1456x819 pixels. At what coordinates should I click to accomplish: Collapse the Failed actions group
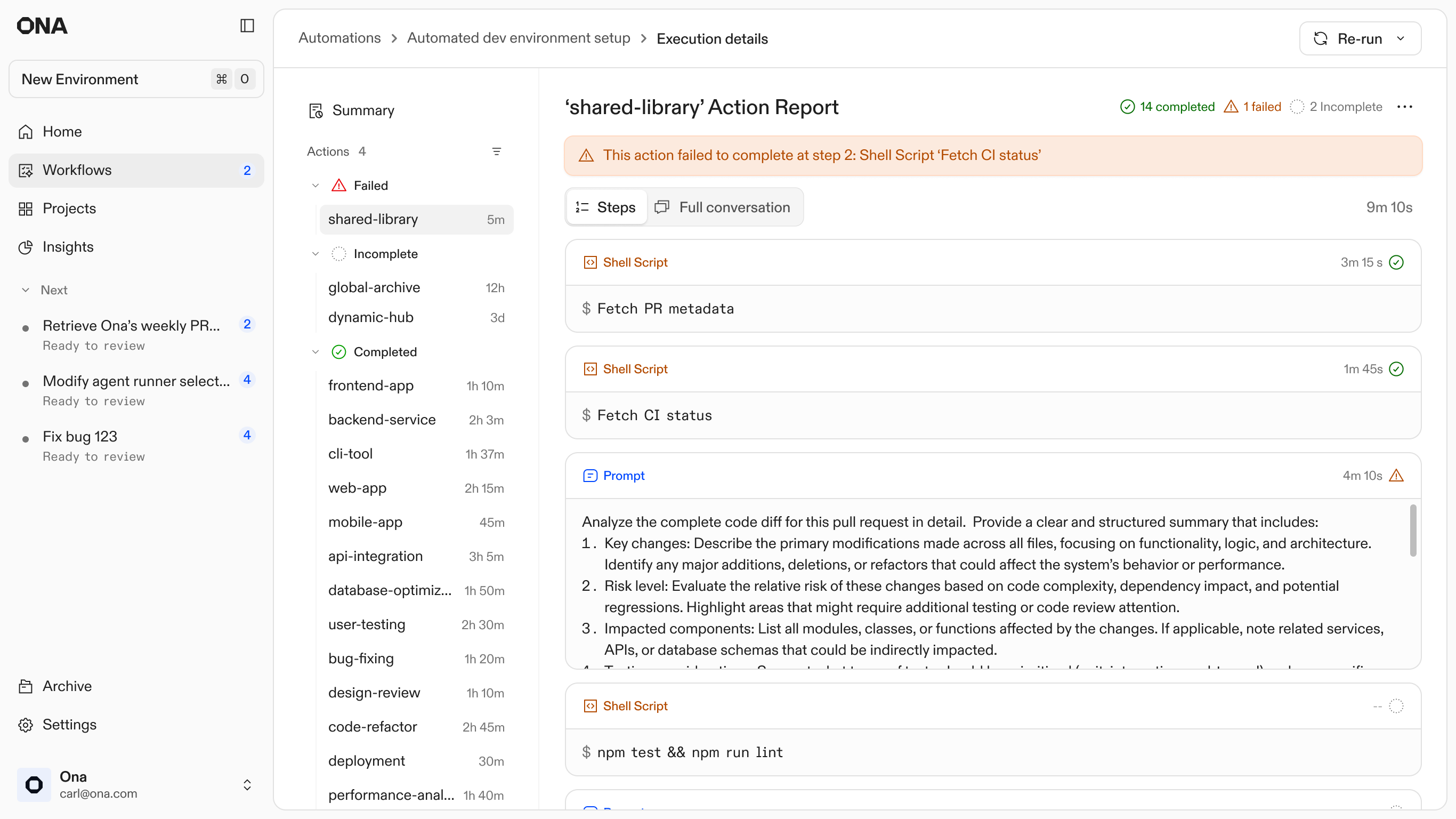pyautogui.click(x=316, y=186)
